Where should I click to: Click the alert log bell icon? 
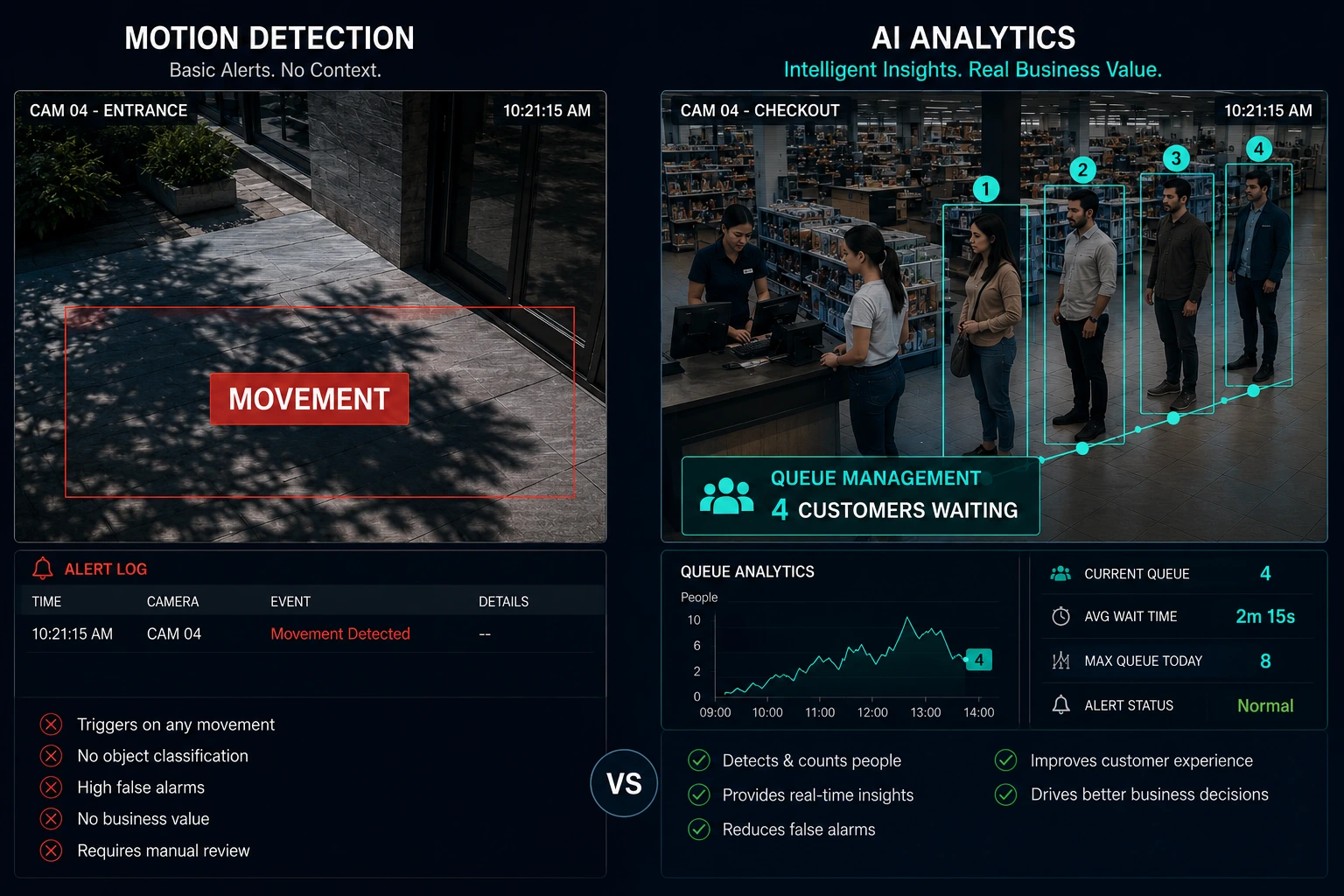click(42, 569)
